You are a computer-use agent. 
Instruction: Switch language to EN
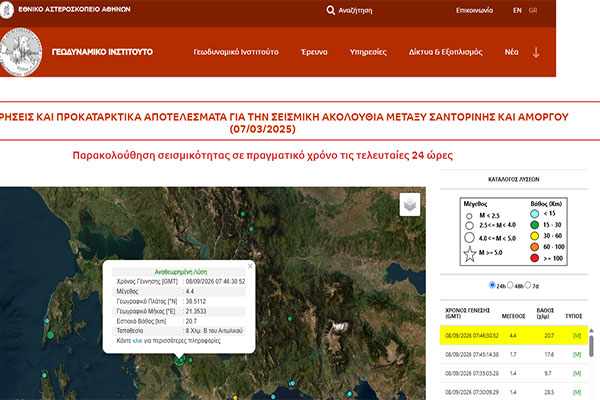(517, 10)
